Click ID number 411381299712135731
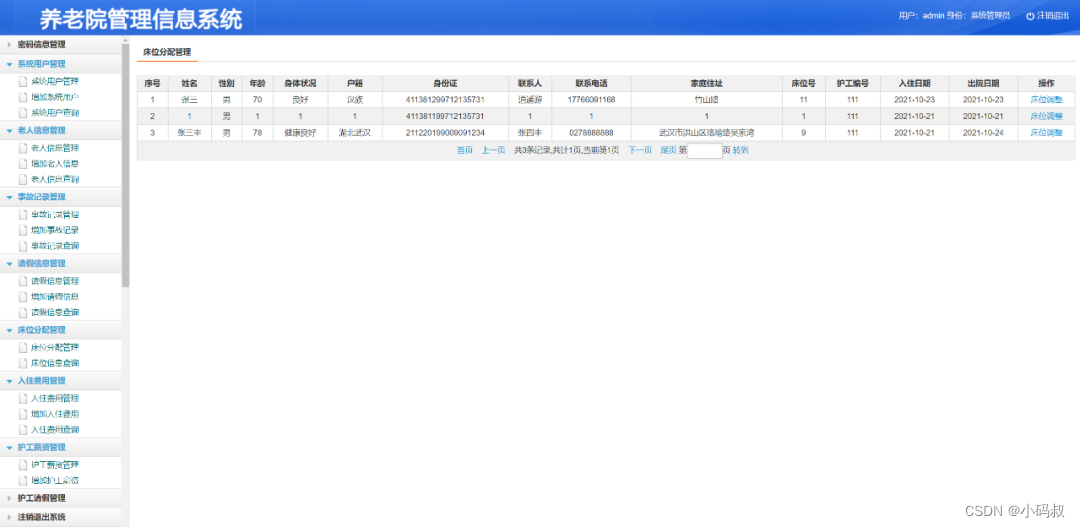The image size is (1080, 527). pyautogui.click(x=445, y=100)
